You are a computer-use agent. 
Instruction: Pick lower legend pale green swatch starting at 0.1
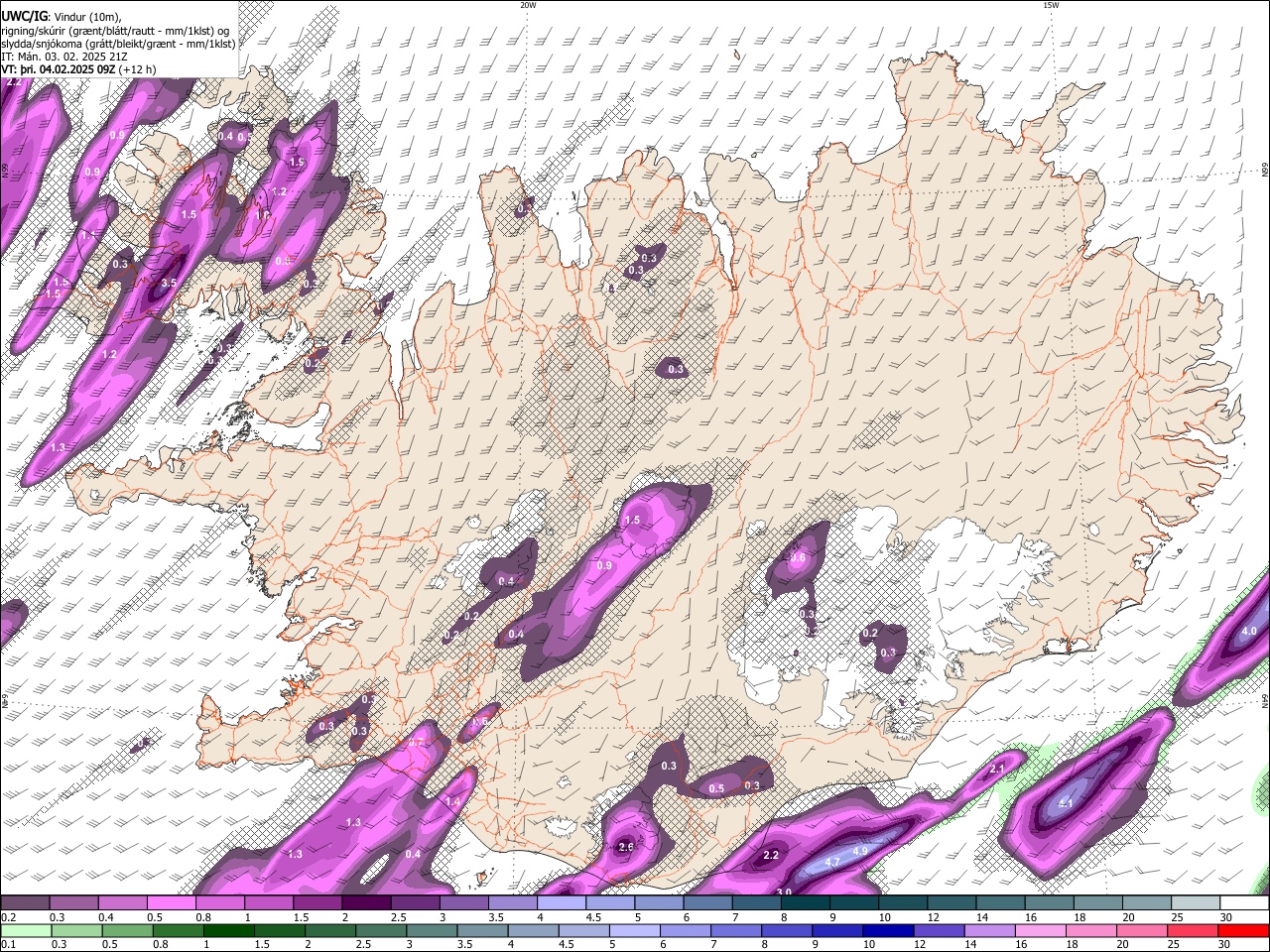pyautogui.click(x=26, y=930)
